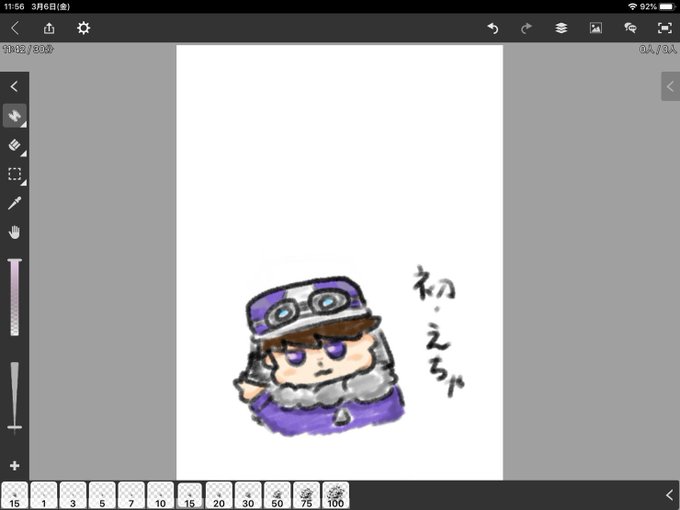Select the rectangular selection tool

[15, 174]
